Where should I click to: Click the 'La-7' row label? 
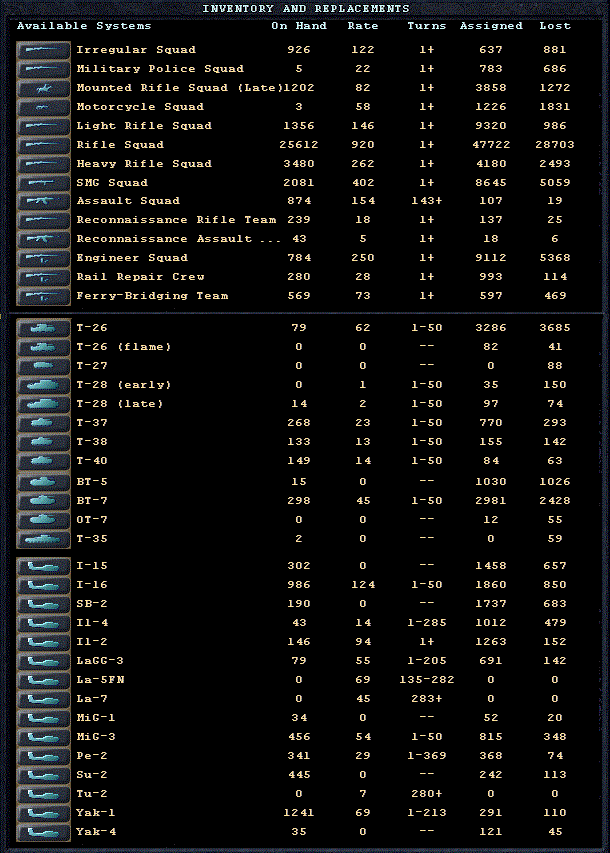[92, 699]
